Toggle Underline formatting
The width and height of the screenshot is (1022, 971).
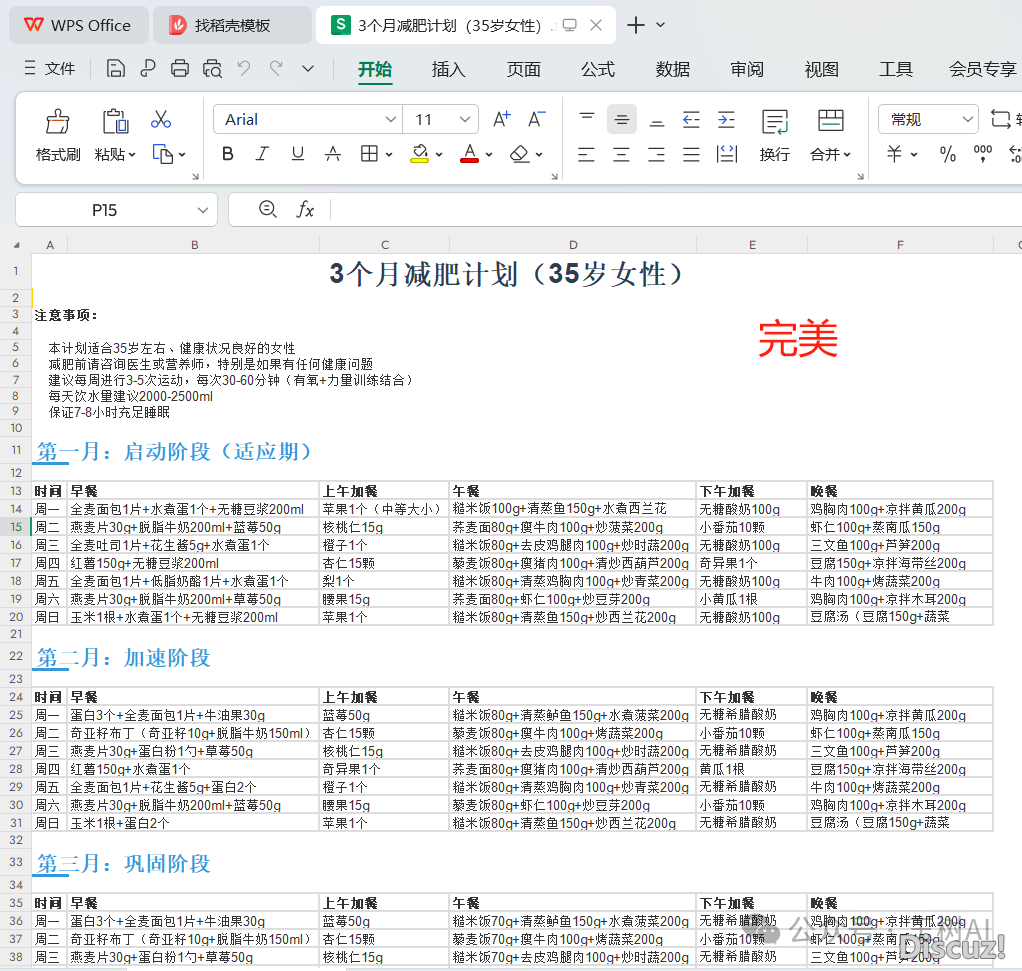tap(298, 154)
